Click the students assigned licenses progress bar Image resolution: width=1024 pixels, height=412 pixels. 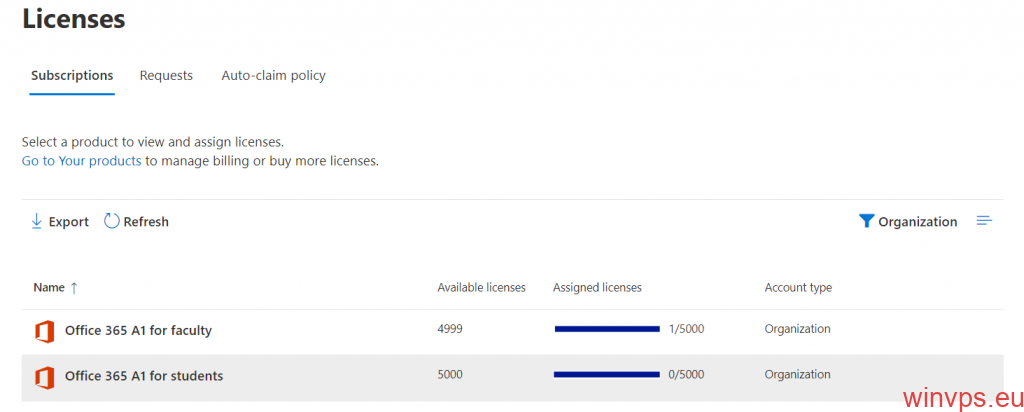(607, 375)
